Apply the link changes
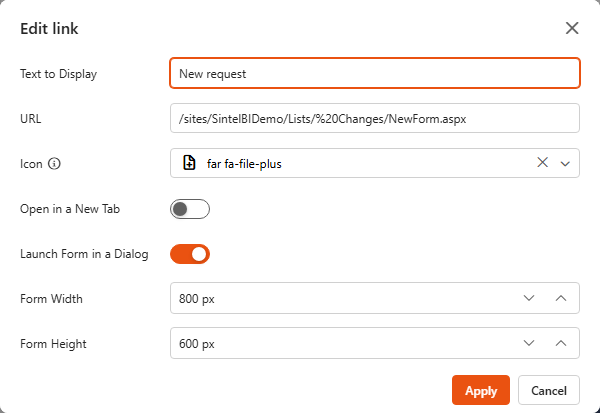 click(481, 390)
